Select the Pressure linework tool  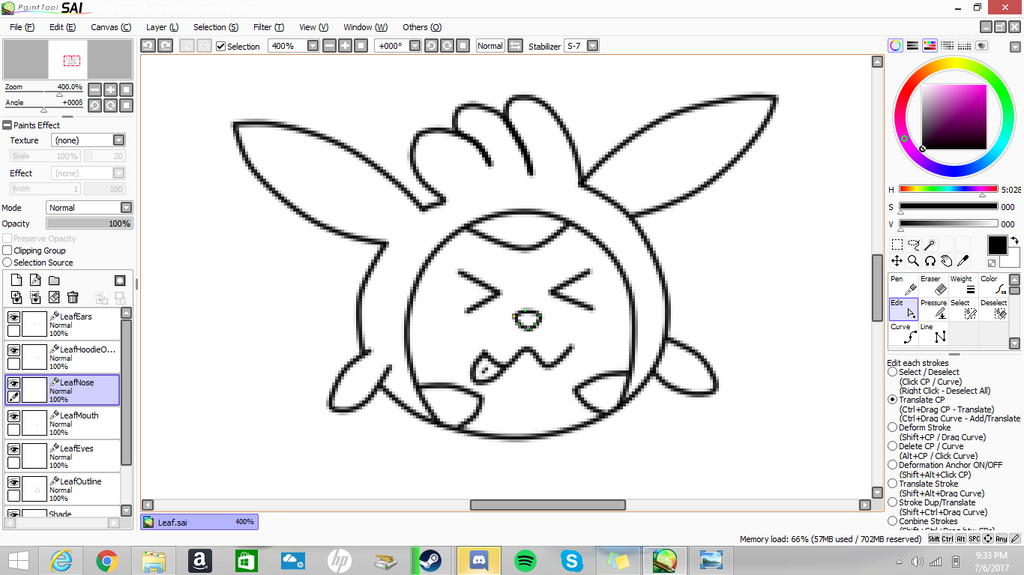click(933, 309)
